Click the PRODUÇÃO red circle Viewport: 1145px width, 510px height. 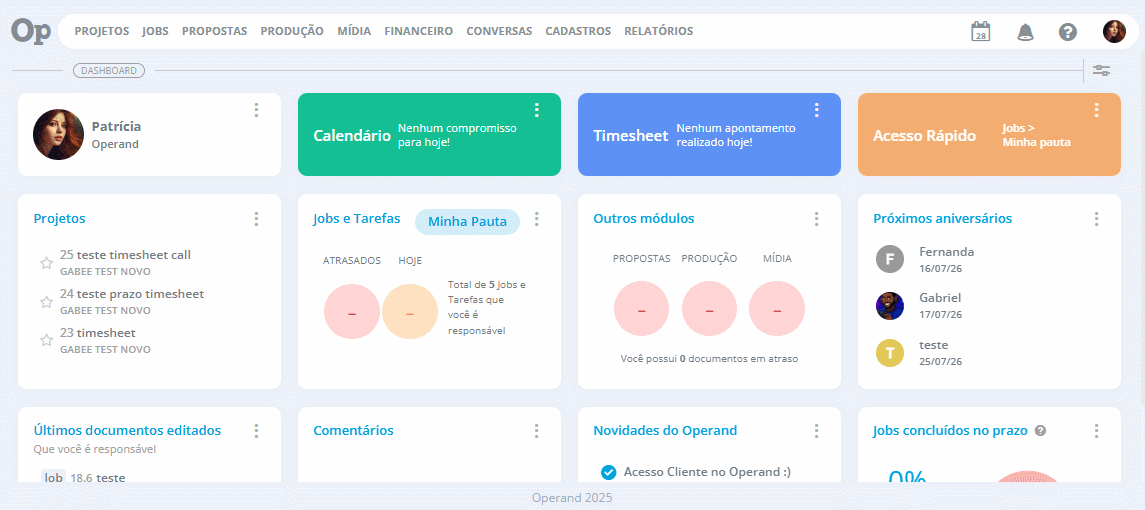click(710, 309)
